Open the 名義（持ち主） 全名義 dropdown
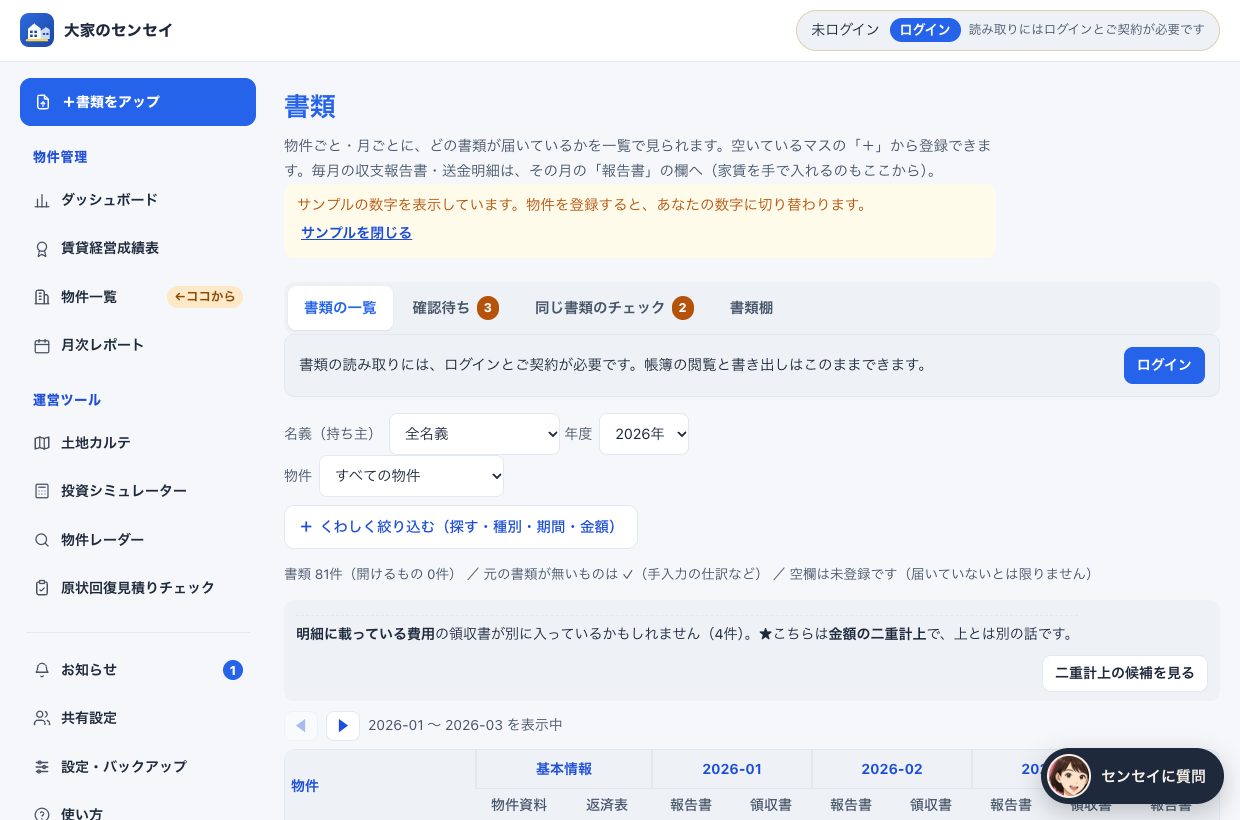The image size is (1240, 820). [475, 434]
